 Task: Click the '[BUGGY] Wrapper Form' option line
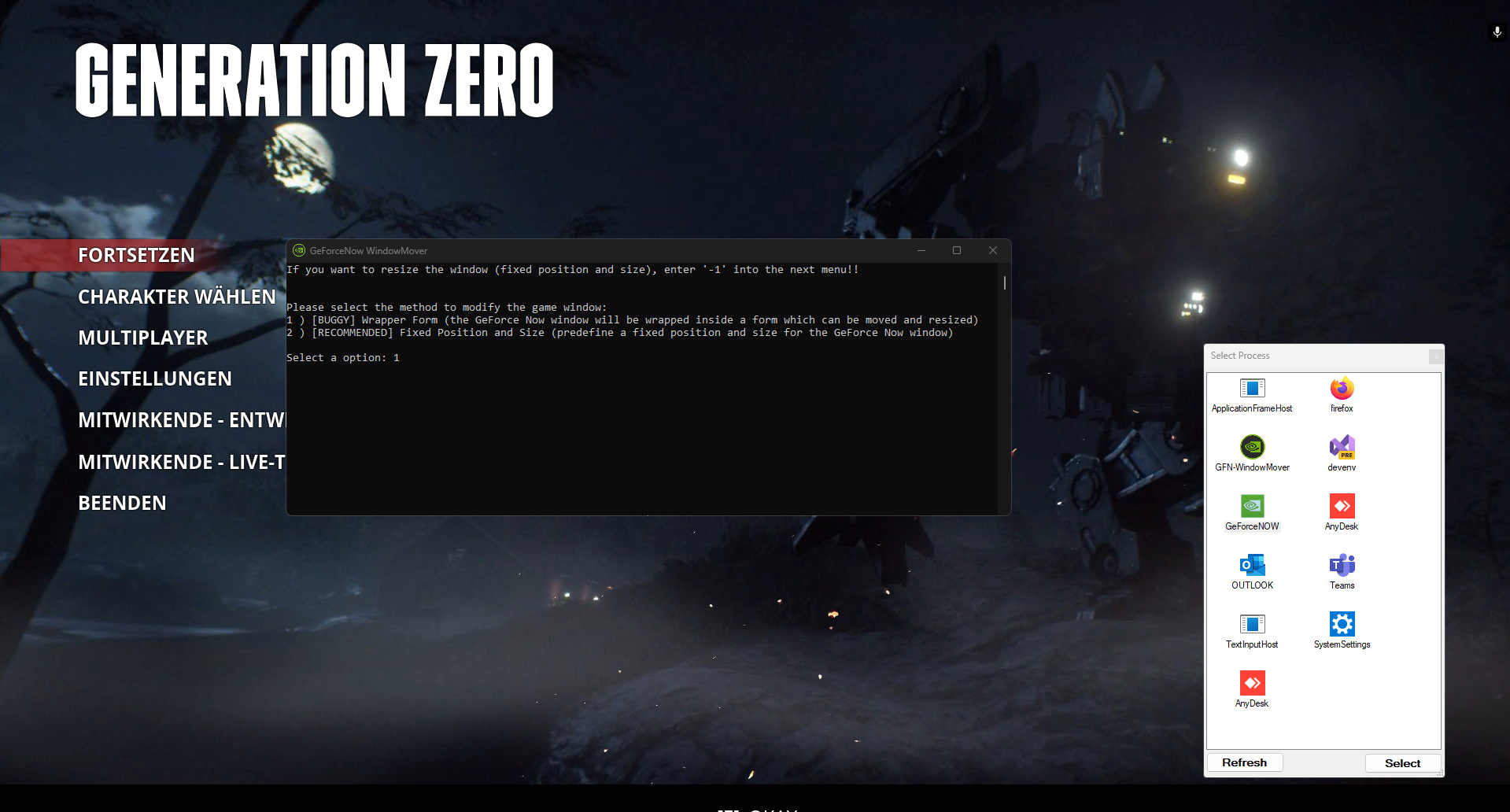[x=633, y=320]
